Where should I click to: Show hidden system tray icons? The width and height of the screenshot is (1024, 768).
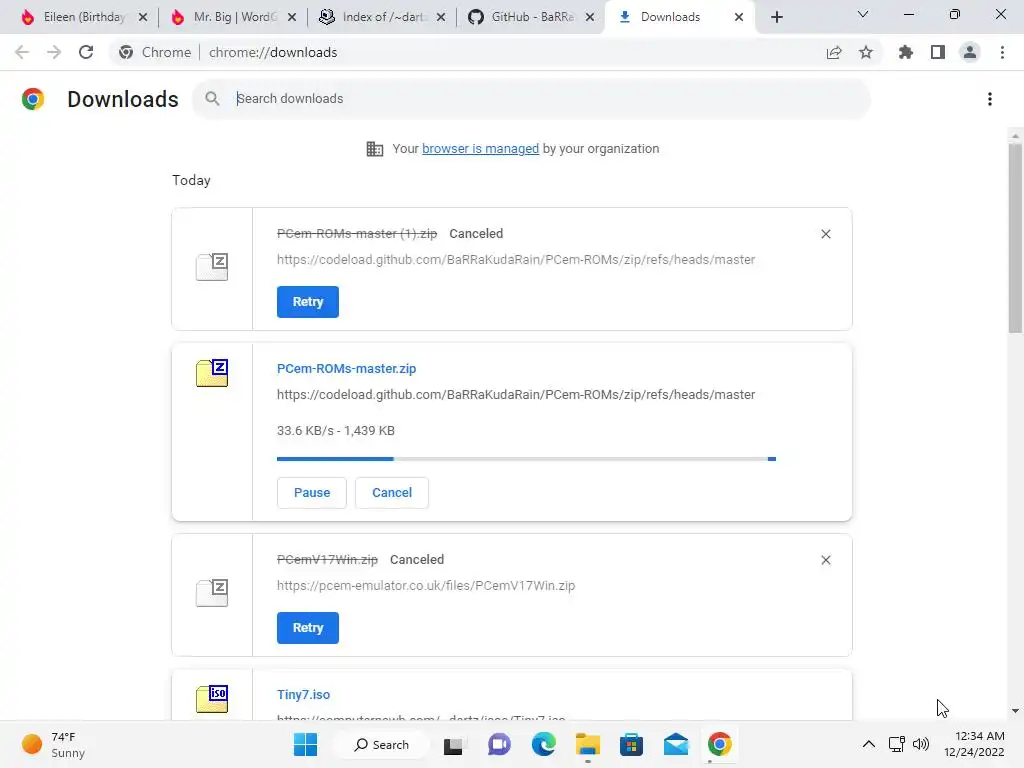[x=869, y=744]
